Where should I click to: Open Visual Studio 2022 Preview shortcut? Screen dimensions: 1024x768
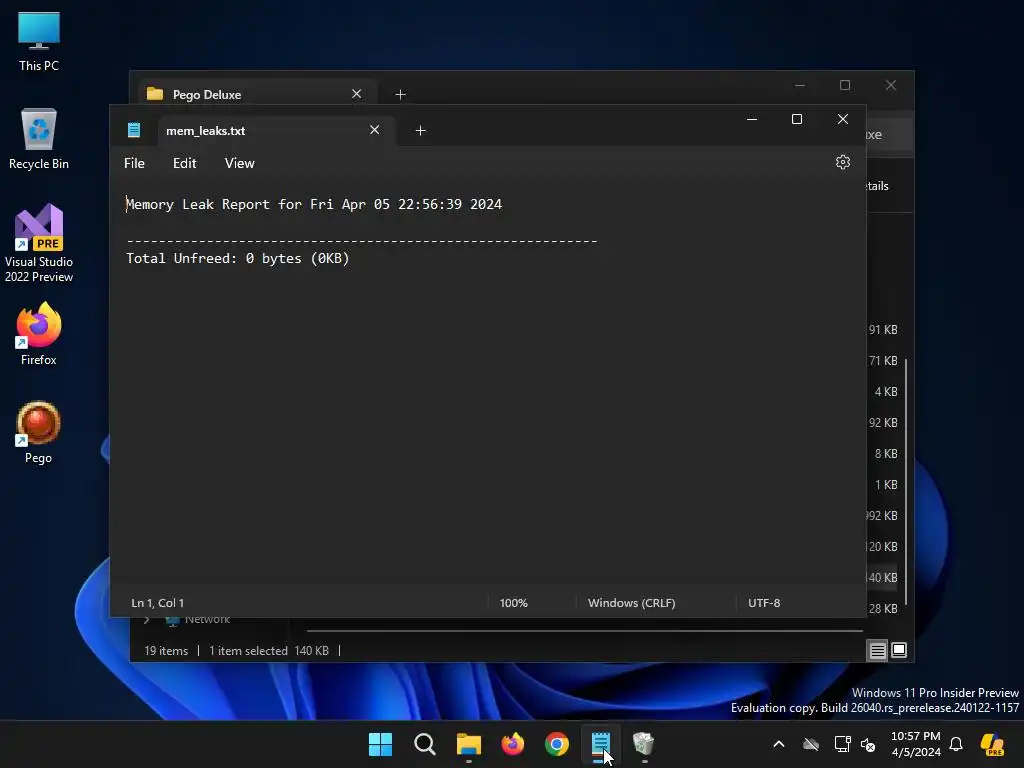39,243
